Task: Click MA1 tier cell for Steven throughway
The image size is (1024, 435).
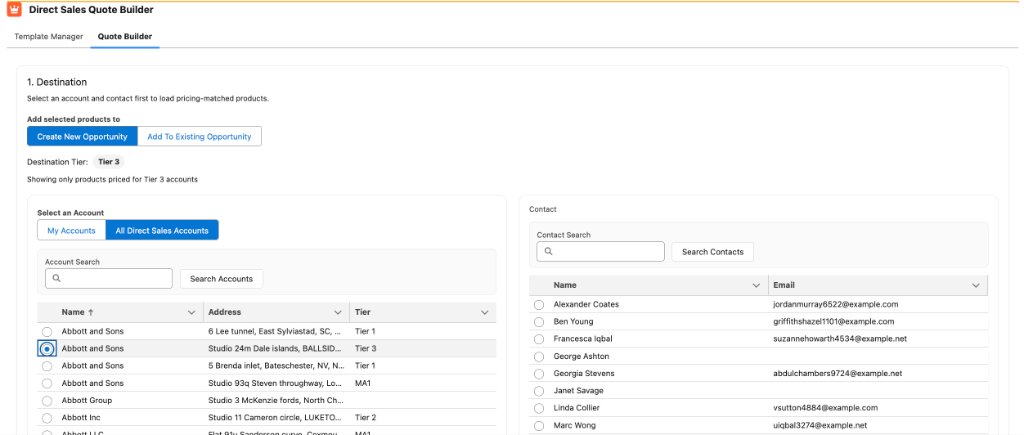Action: tap(363, 383)
